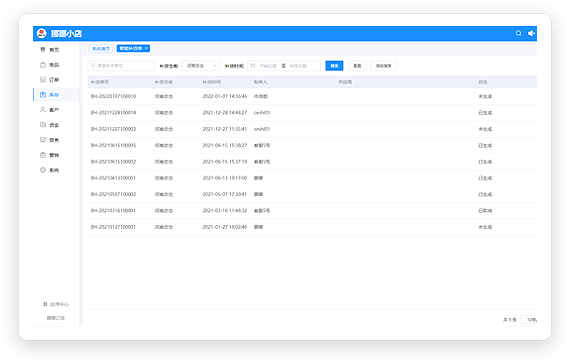Close the active replenishment order tab

click(146, 48)
